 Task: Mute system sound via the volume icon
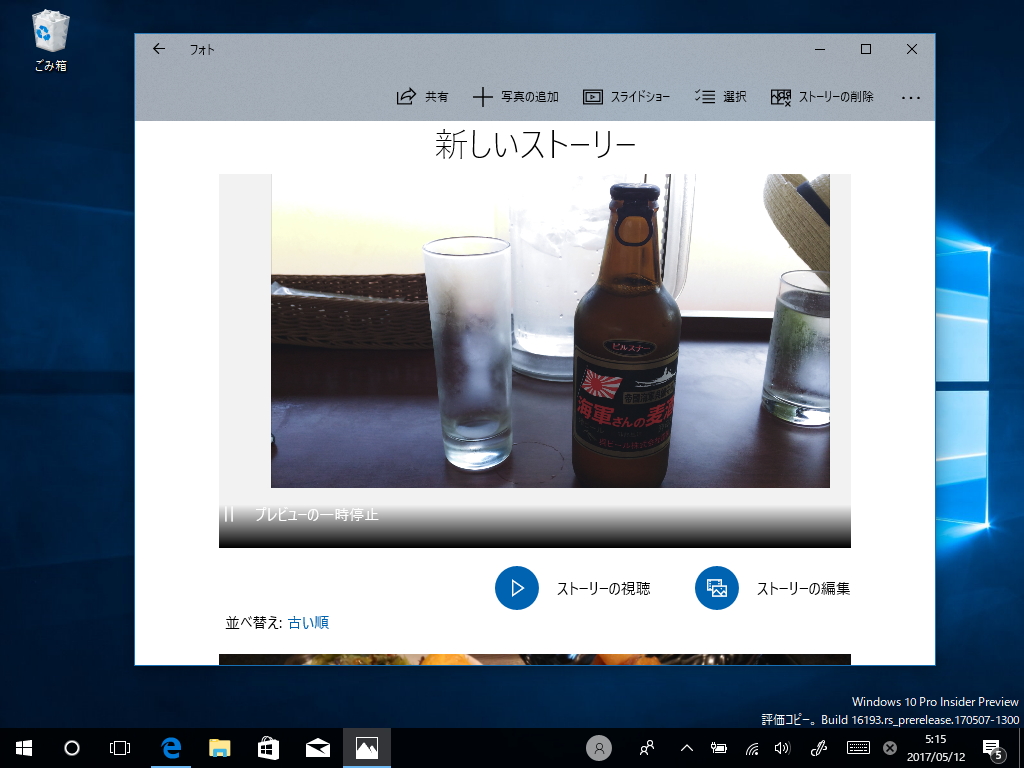click(x=782, y=747)
